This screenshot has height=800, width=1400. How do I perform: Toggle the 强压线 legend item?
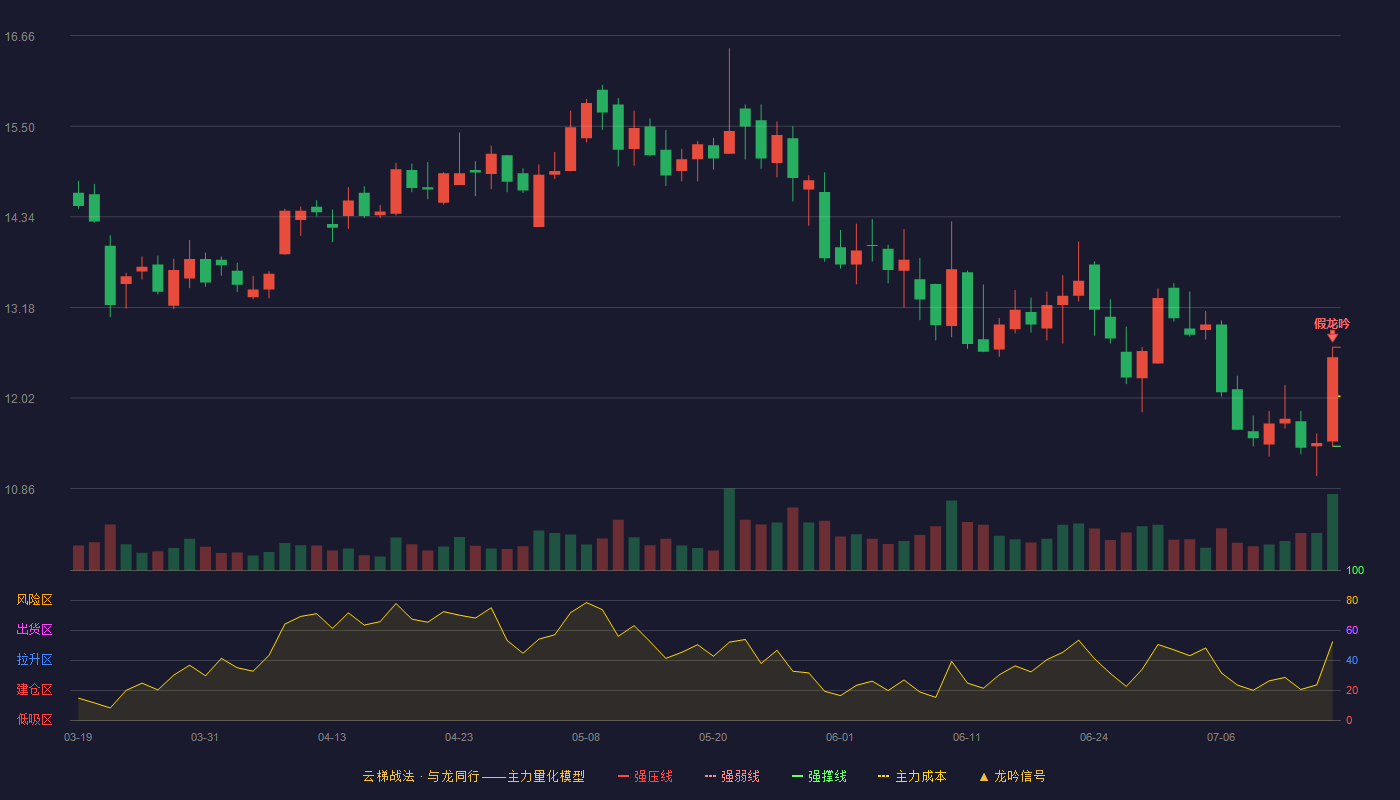tap(645, 776)
